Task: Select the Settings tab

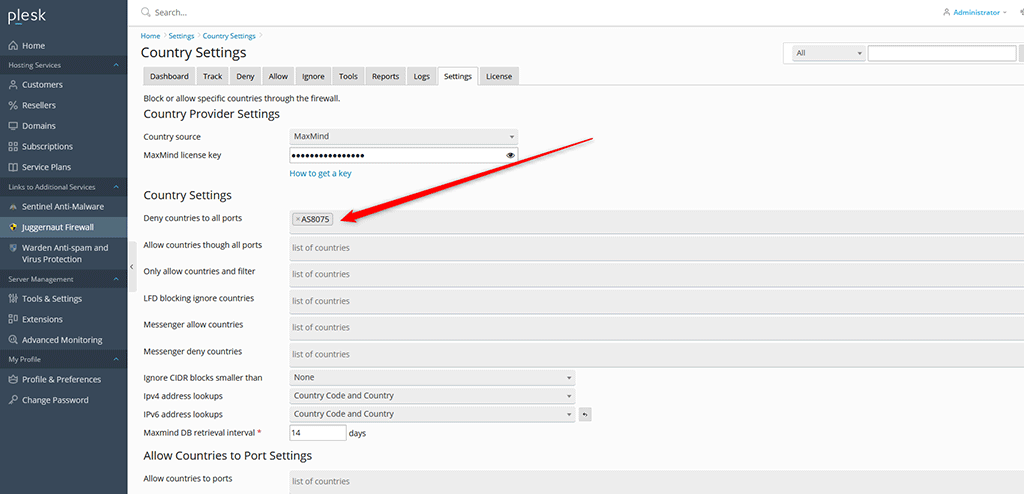Action: tap(458, 76)
